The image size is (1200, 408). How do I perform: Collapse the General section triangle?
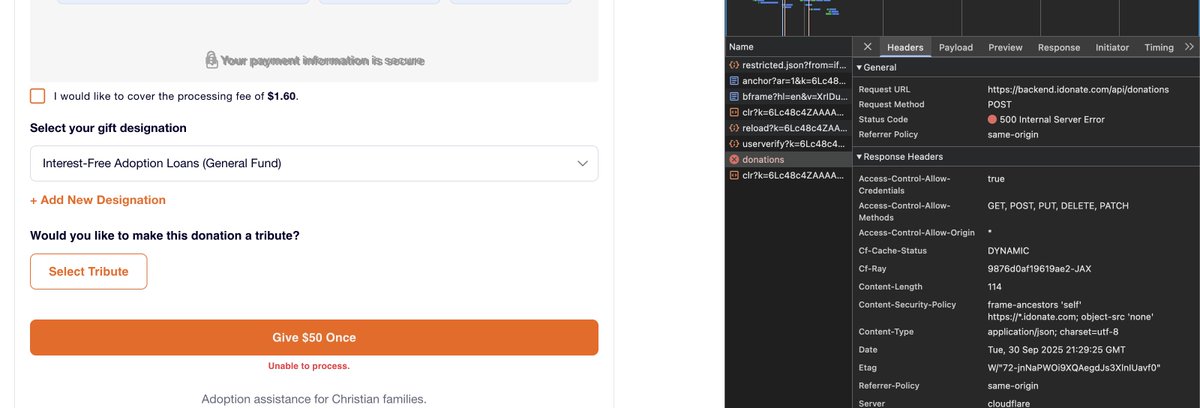(860, 67)
